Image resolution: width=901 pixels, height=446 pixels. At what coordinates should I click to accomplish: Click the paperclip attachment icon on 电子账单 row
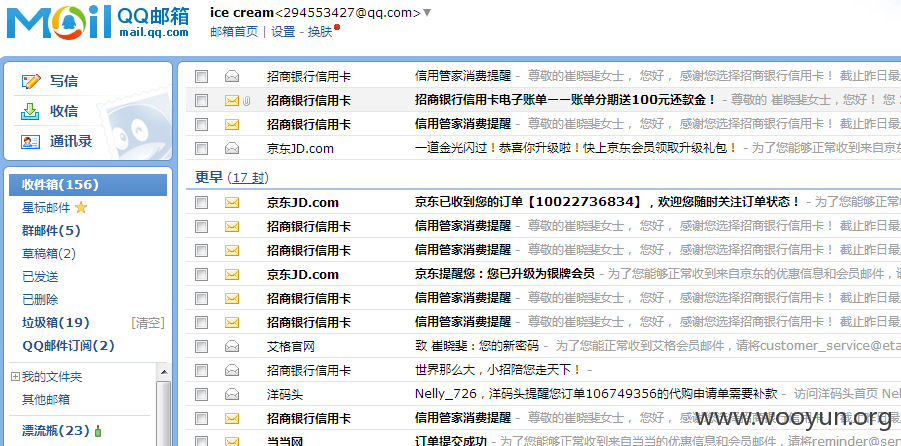click(246, 101)
